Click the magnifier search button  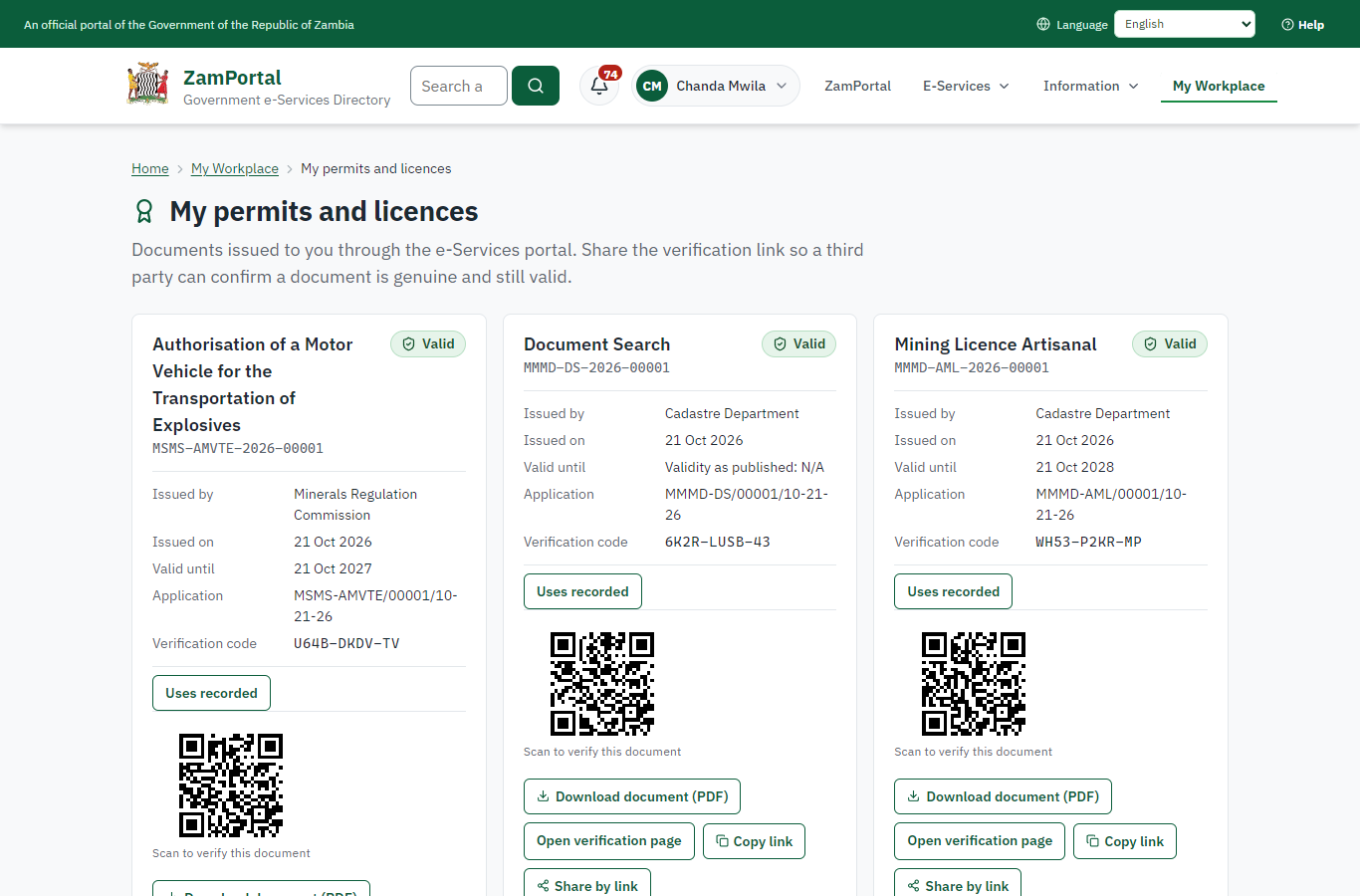coord(536,86)
